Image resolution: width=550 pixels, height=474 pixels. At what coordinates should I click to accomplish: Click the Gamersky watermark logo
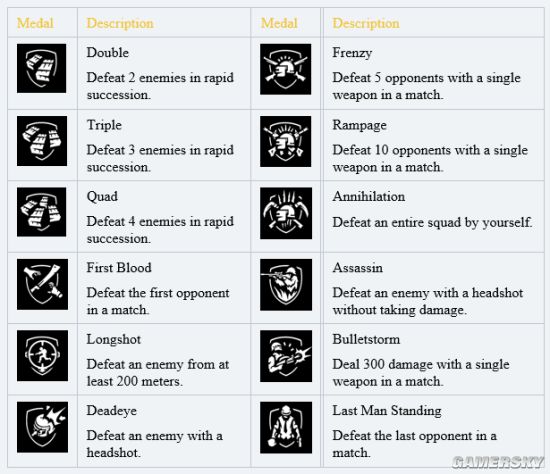498,462
